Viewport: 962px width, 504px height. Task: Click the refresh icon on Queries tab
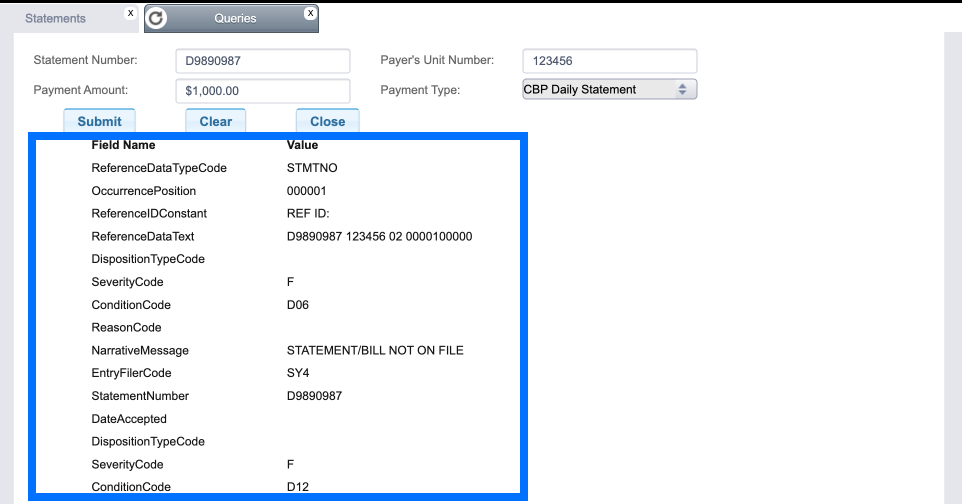pyautogui.click(x=157, y=18)
